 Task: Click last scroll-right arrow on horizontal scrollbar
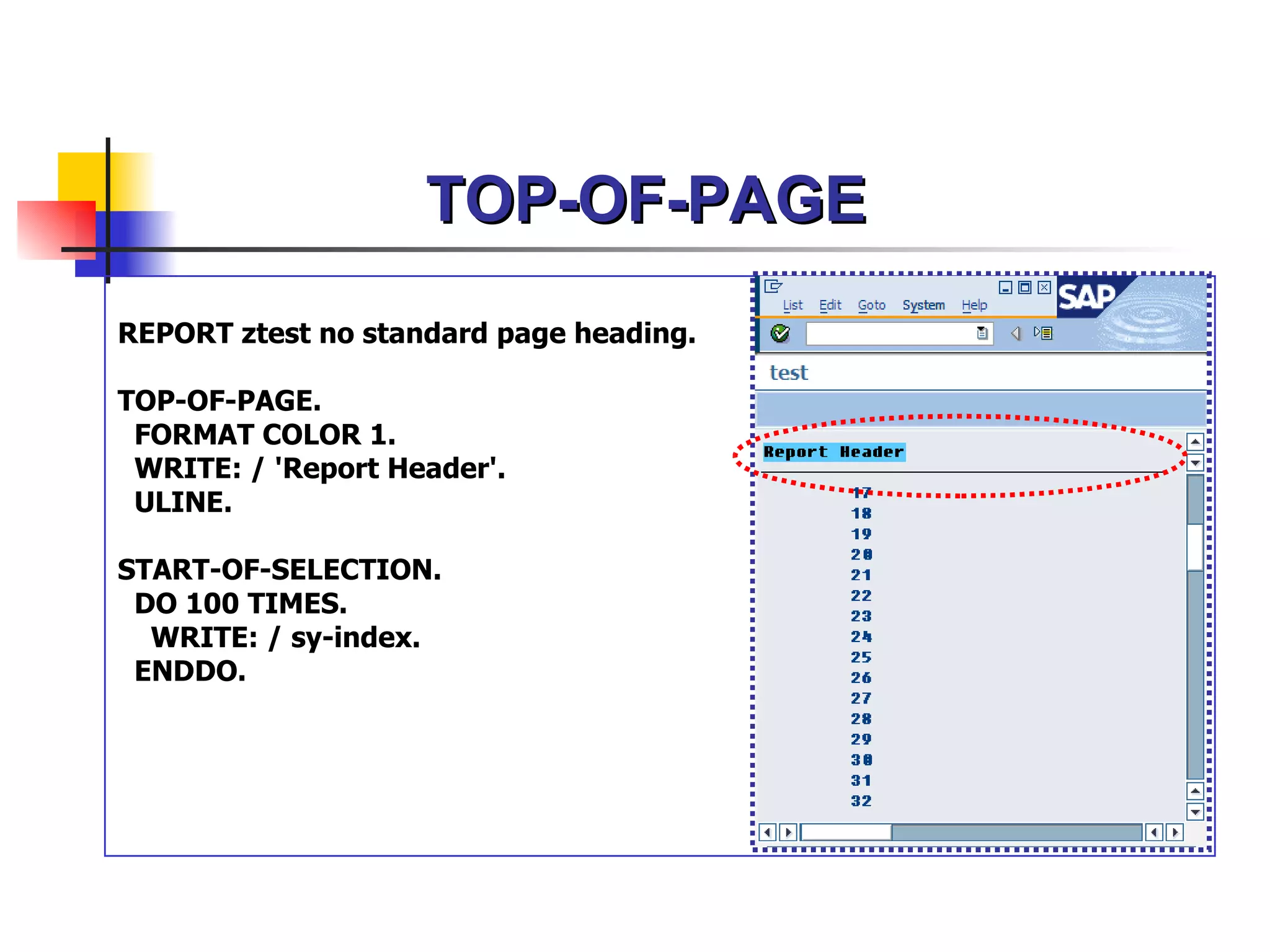[x=1175, y=832]
